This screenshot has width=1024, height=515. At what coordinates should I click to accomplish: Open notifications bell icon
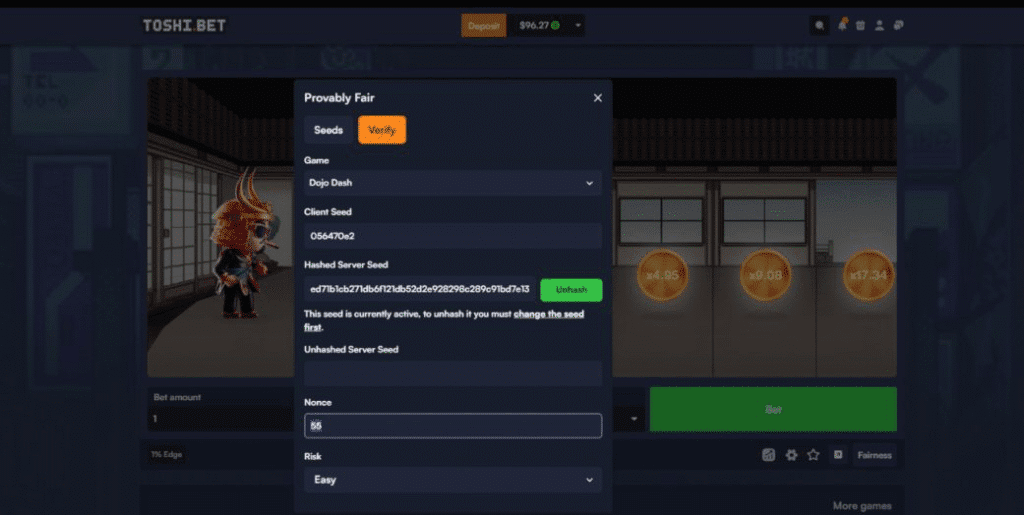(x=842, y=26)
